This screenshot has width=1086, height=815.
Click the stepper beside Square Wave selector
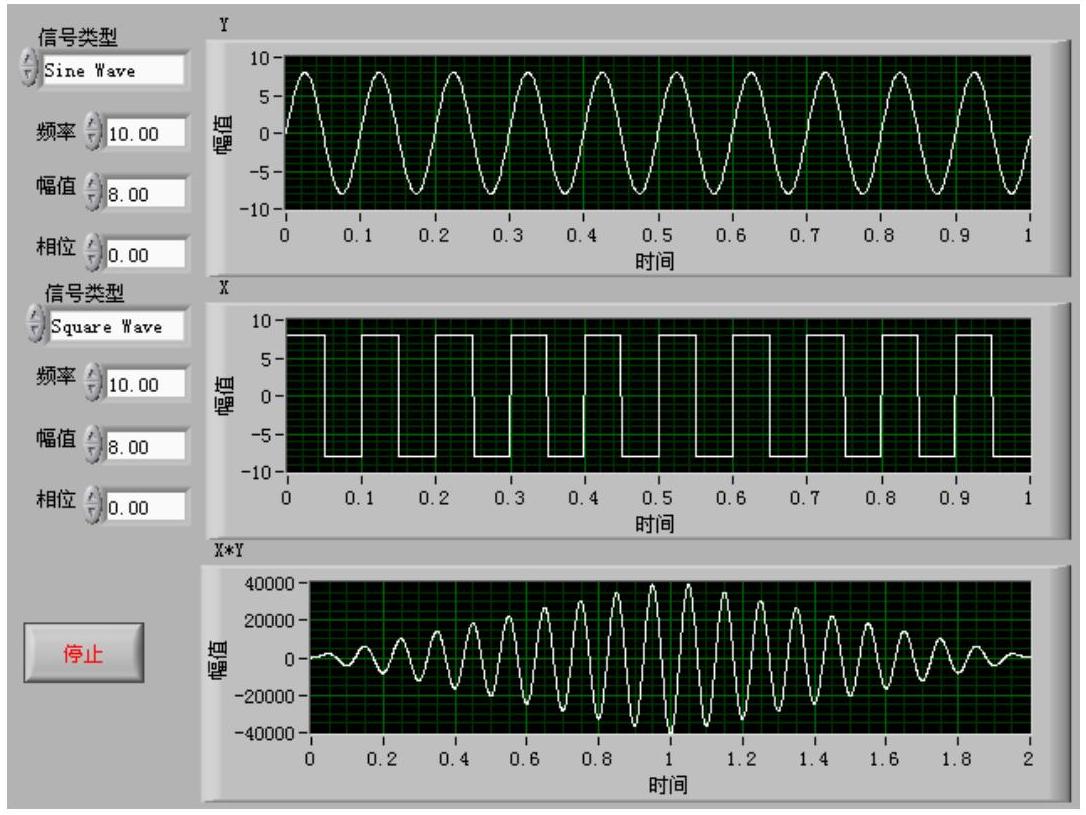tap(35, 324)
